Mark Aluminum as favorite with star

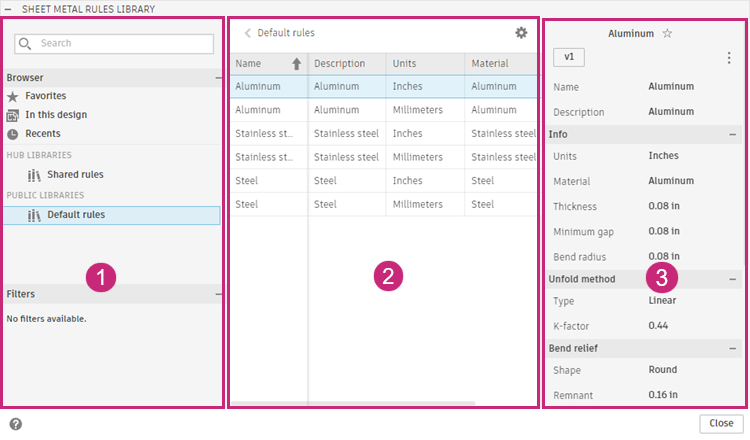pyautogui.click(x=667, y=33)
